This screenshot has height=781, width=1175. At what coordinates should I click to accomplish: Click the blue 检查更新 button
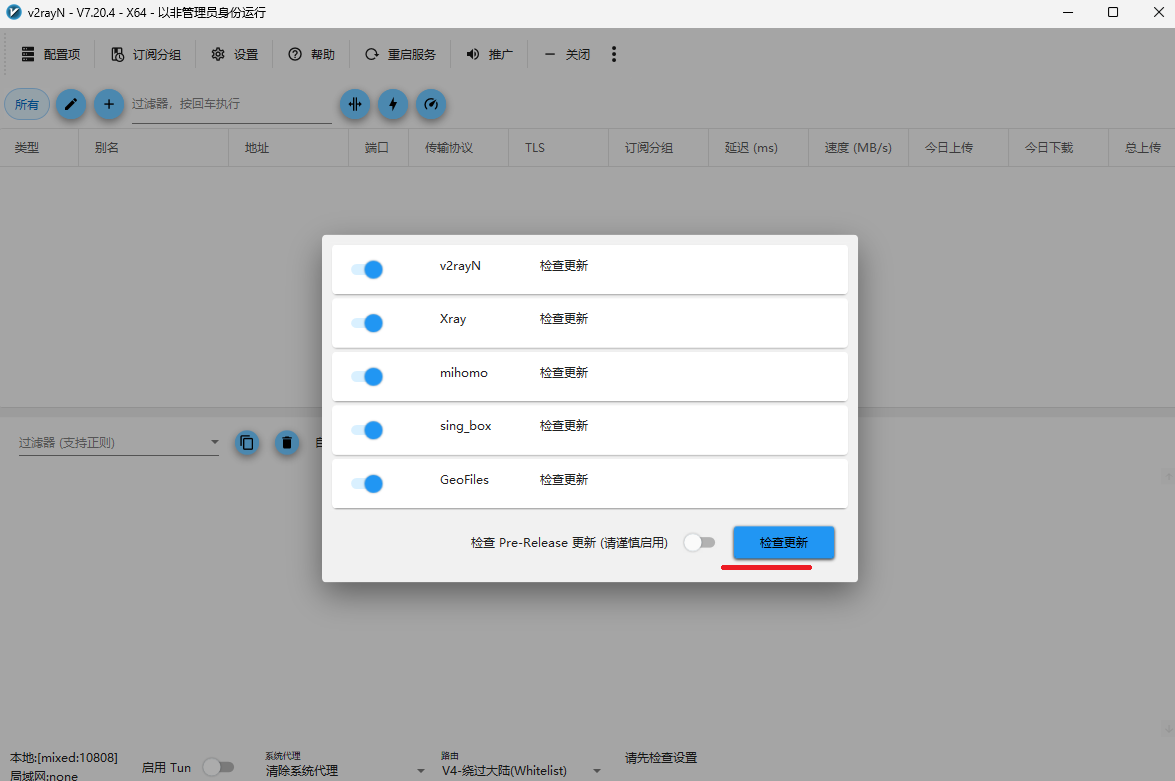click(x=783, y=543)
